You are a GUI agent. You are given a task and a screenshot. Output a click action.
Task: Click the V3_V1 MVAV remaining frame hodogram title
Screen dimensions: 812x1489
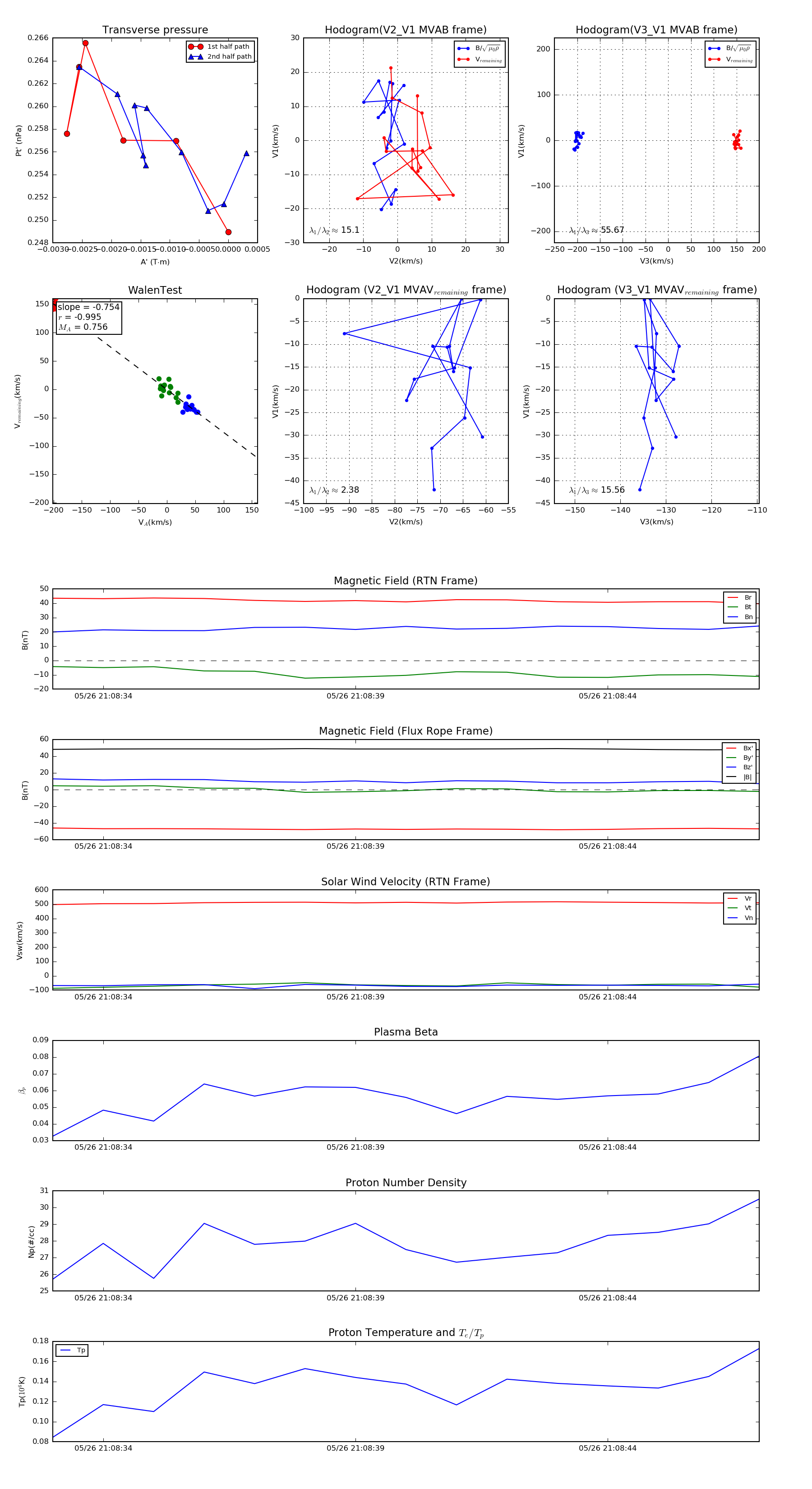pos(656,290)
